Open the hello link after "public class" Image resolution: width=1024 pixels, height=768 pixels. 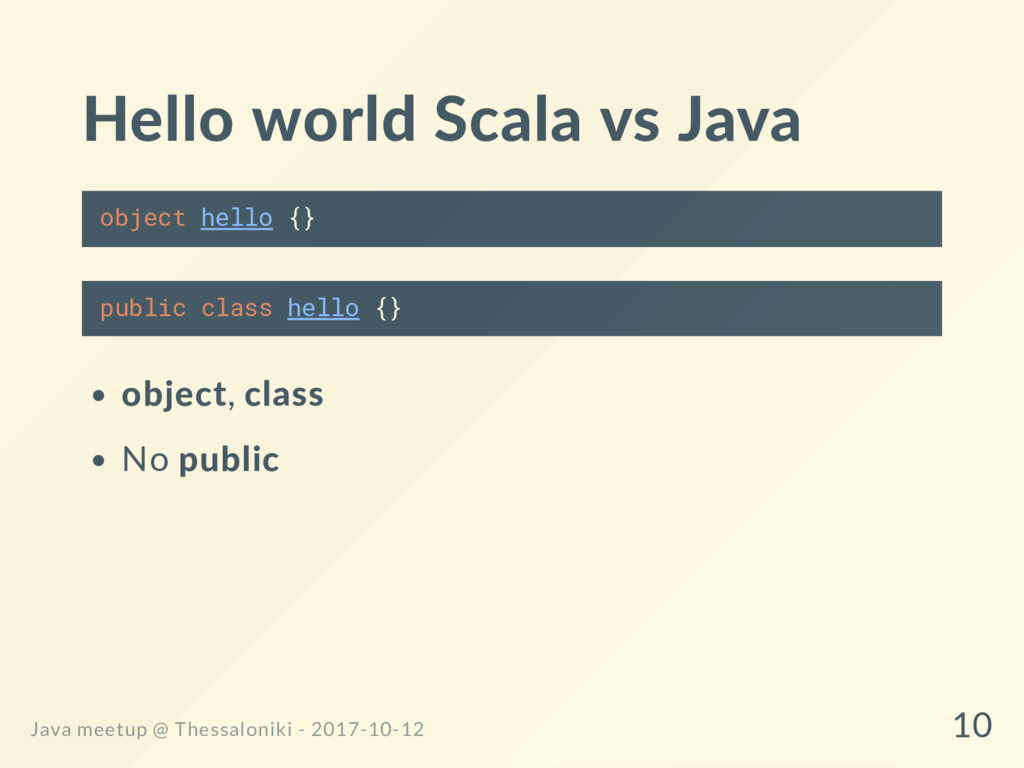coord(322,308)
